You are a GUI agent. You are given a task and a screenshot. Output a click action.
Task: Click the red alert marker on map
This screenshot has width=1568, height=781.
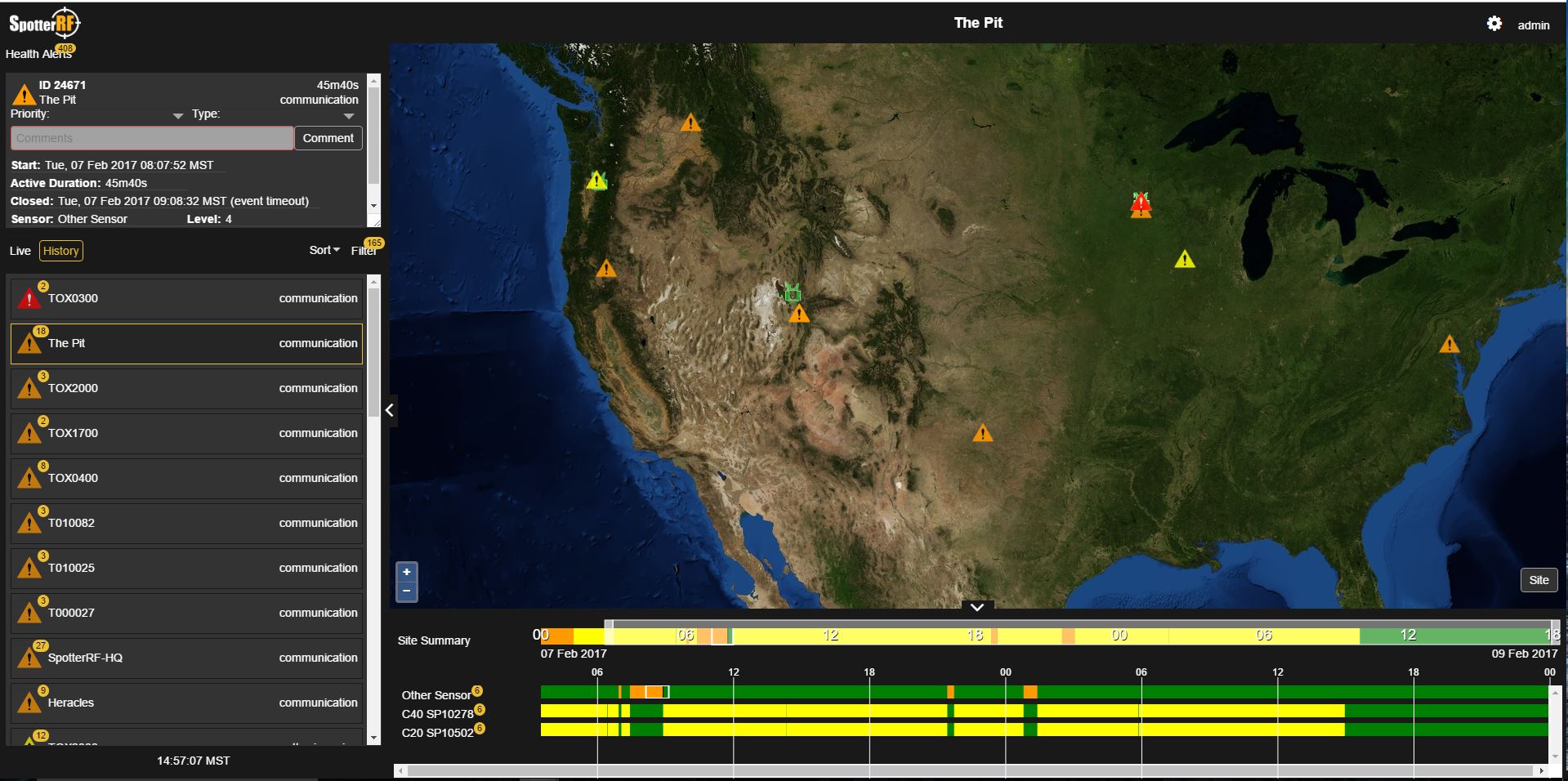pos(1141,204)
